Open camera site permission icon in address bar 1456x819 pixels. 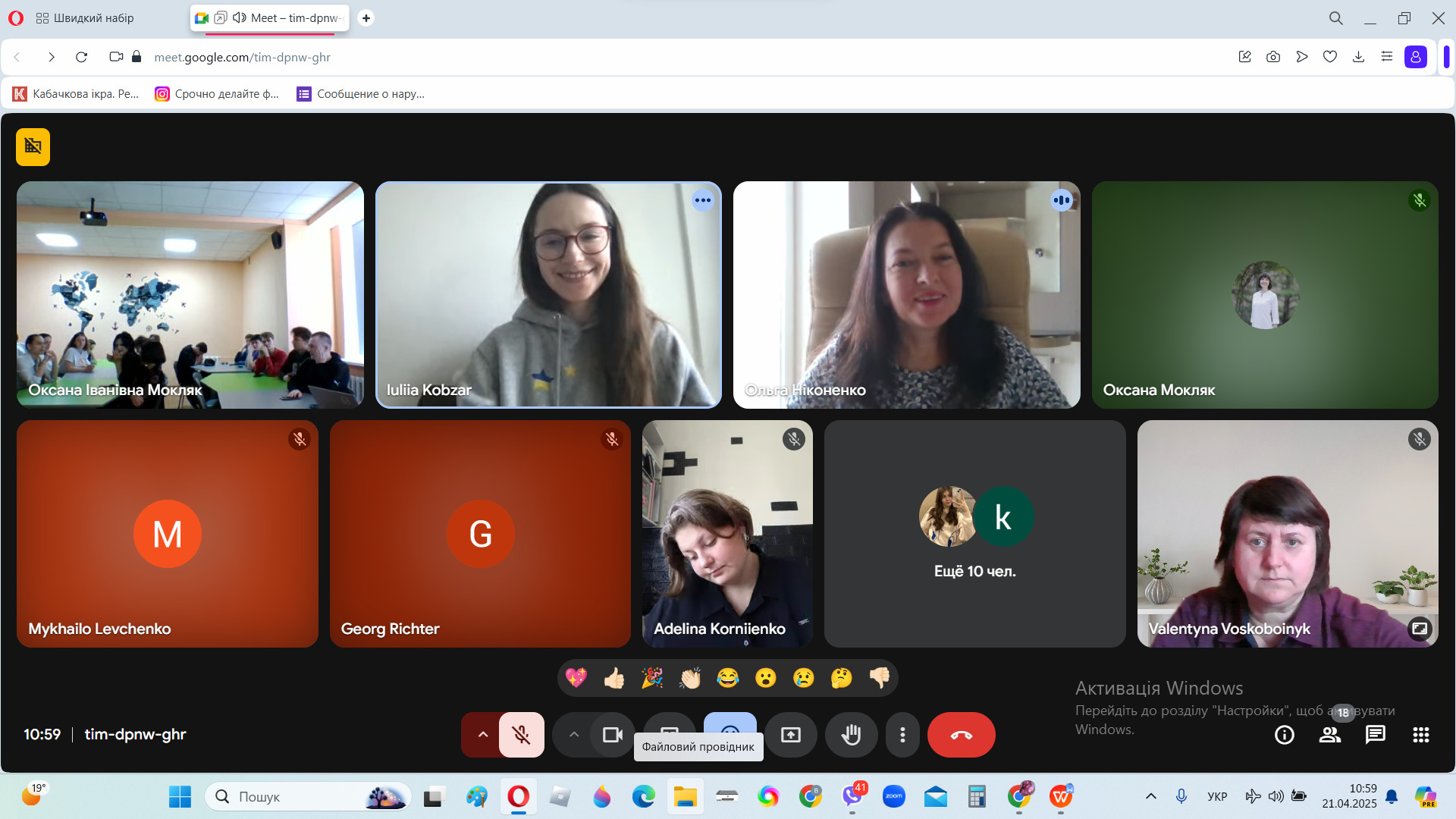(116, 57)
